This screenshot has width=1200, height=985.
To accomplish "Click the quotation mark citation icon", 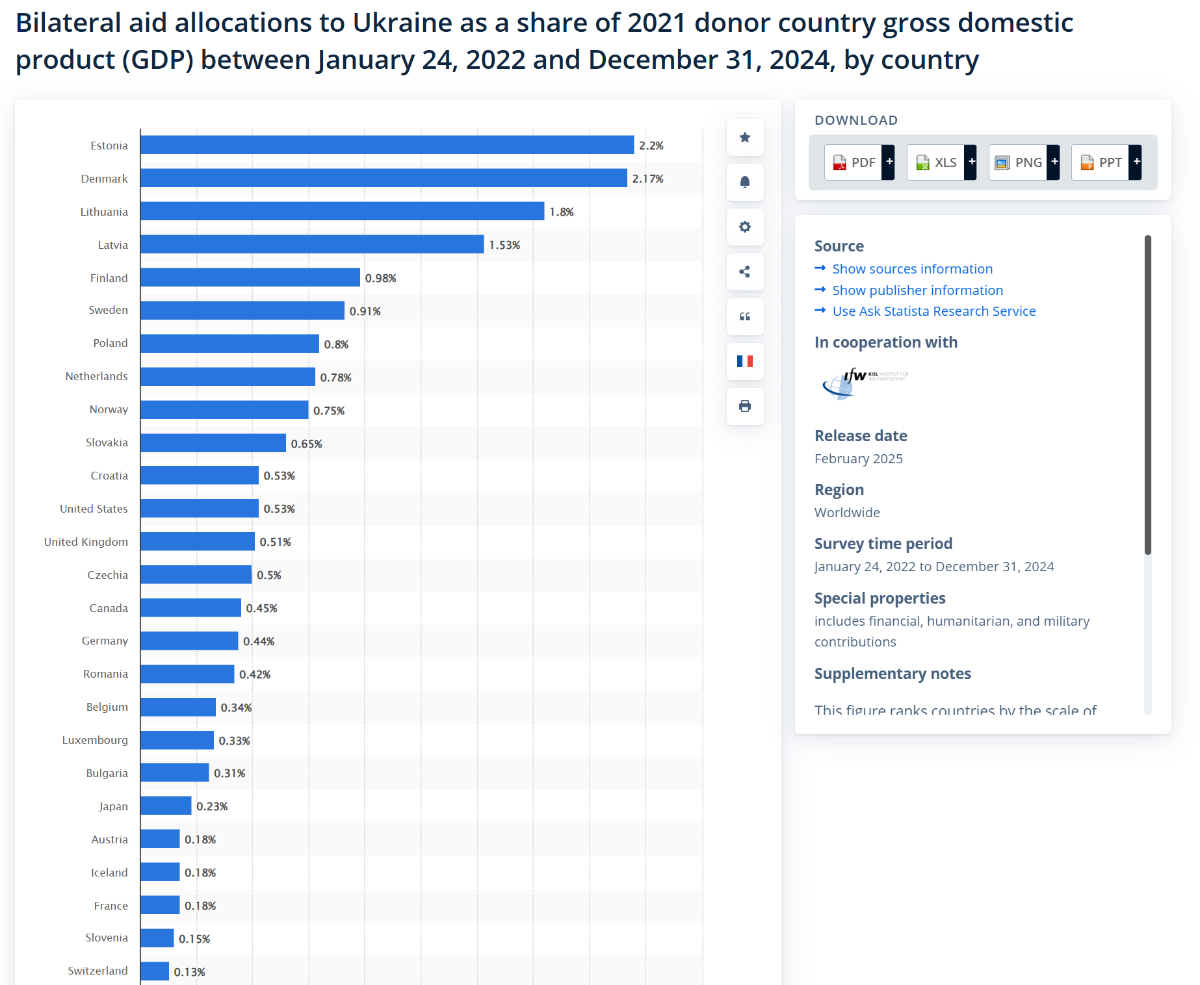I will tap(745, 317).
